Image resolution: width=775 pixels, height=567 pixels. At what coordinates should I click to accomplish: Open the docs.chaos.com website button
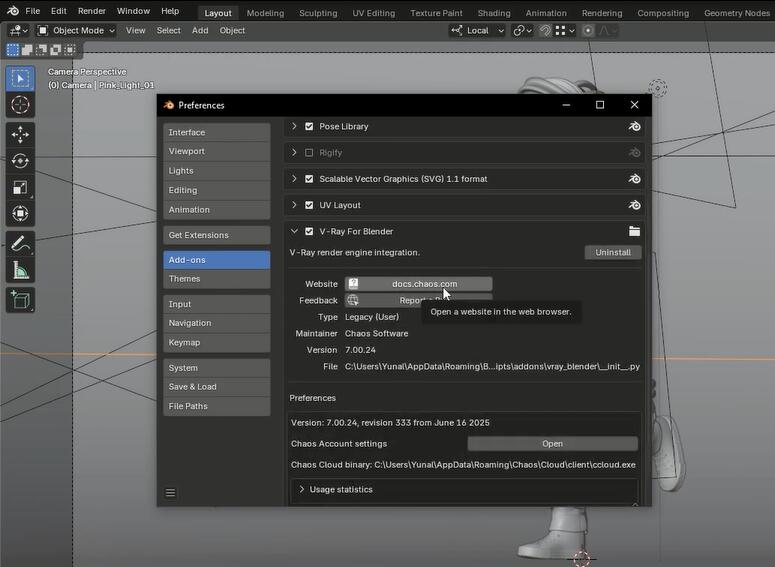coord(419,284)
